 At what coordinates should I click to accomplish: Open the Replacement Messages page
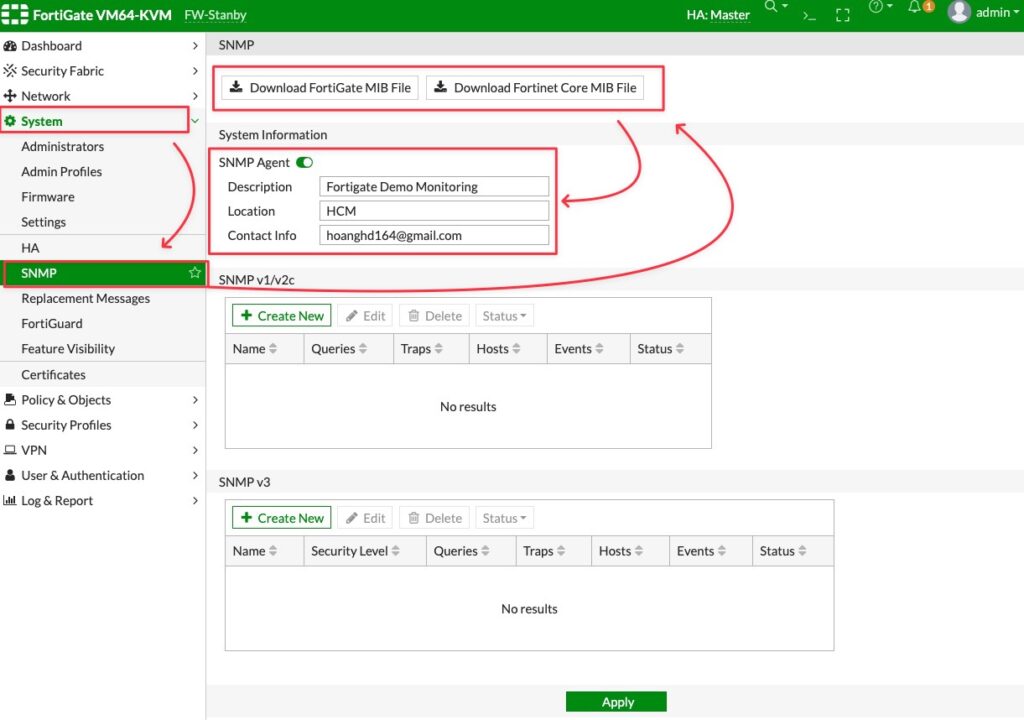pyautogui.click(x=86, y=299)
